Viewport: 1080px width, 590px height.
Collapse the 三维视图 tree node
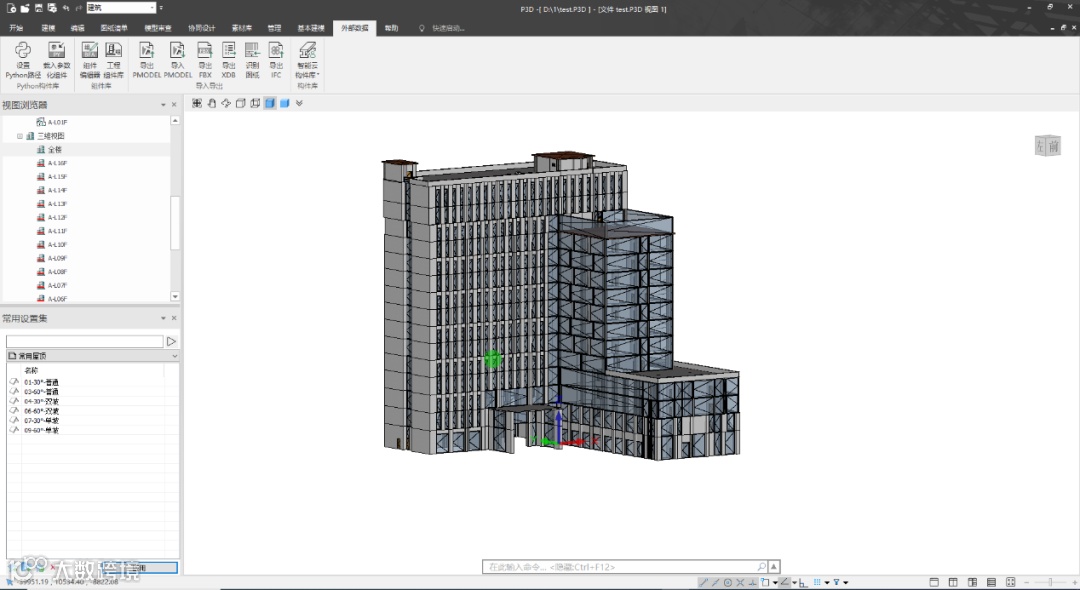tap(19, 136)
